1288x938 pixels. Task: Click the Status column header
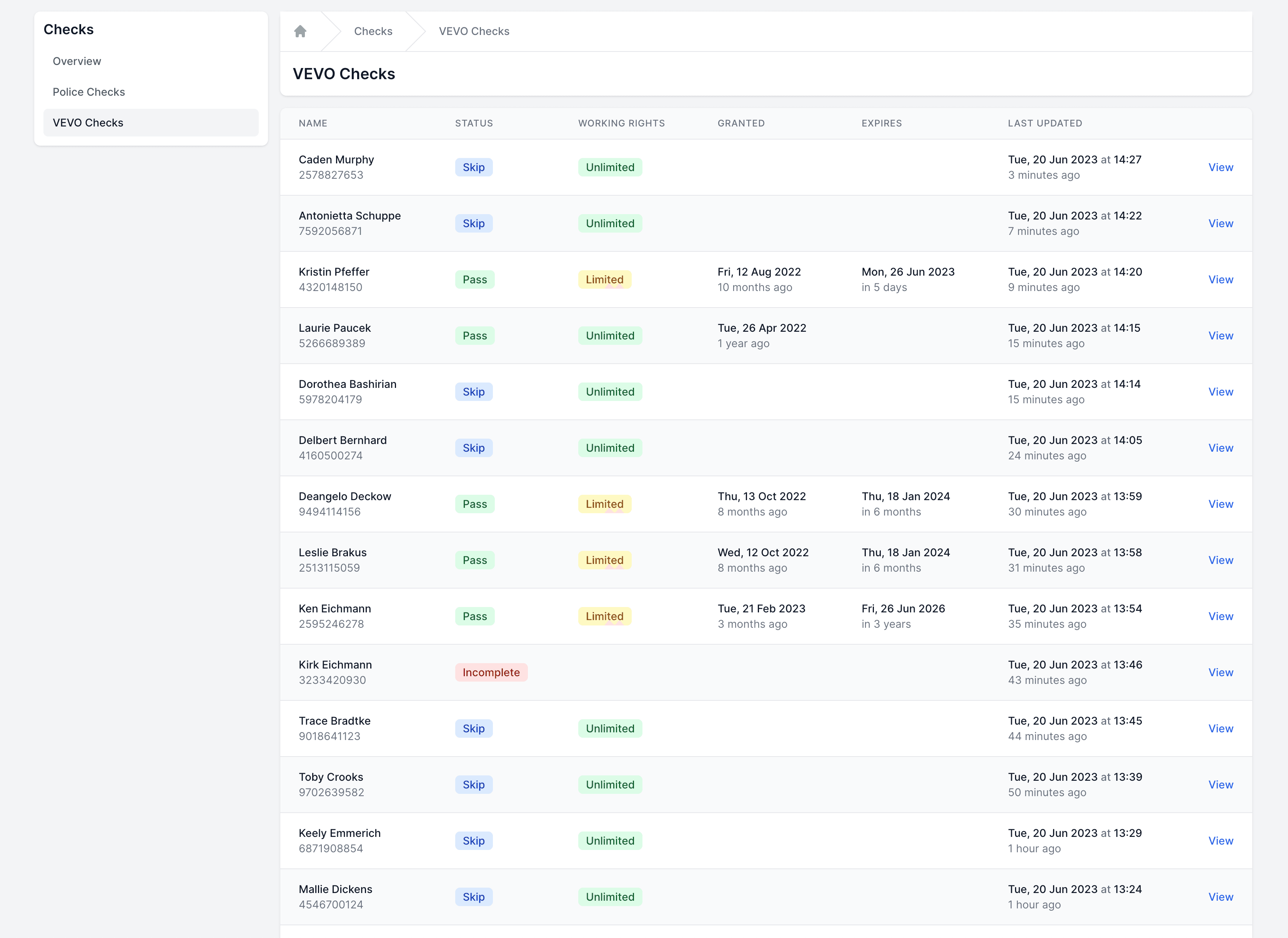tap(474, 123)
